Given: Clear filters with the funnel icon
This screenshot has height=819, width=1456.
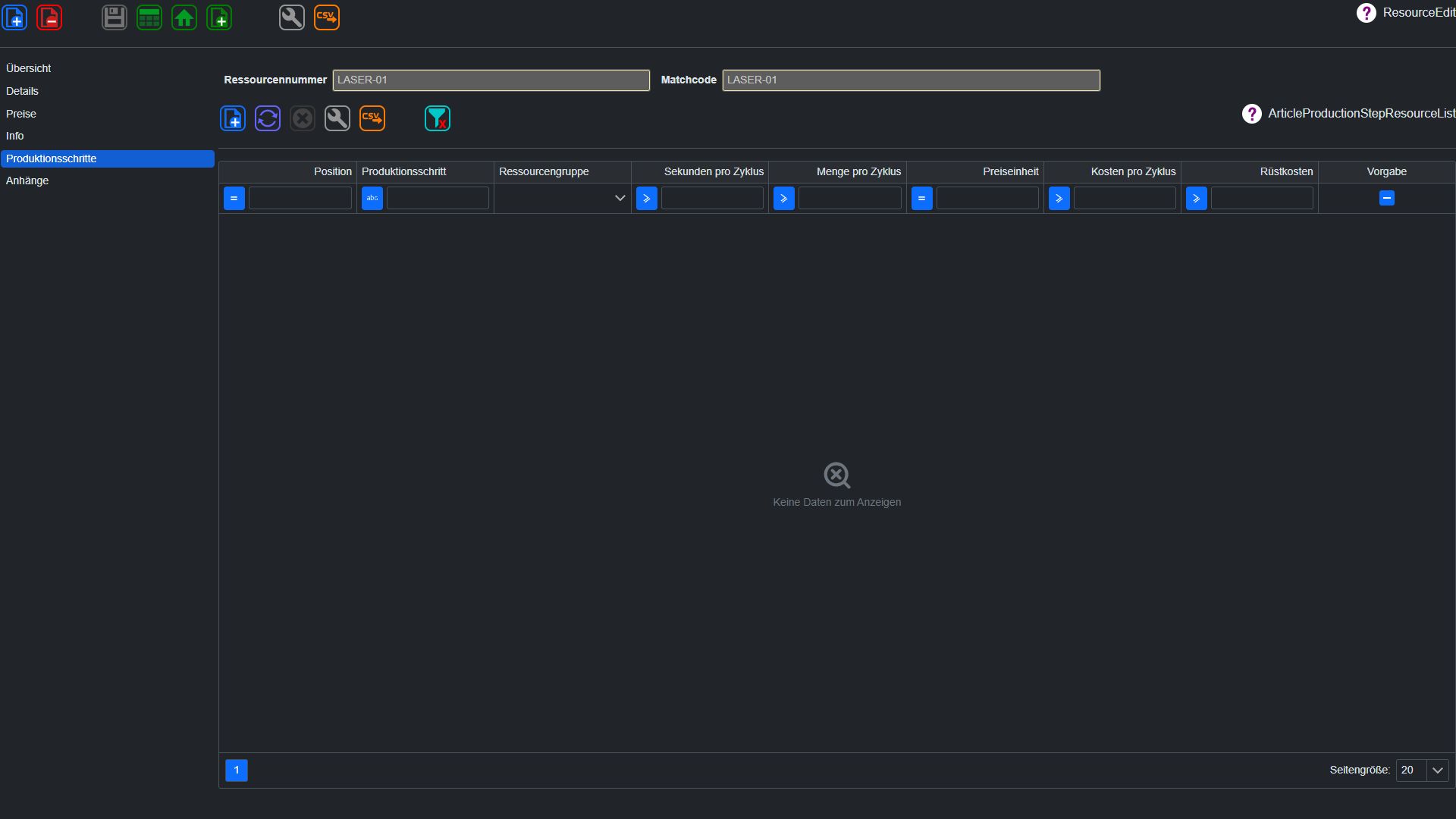Looking at the screenshot, I should (x=438, y=118).
